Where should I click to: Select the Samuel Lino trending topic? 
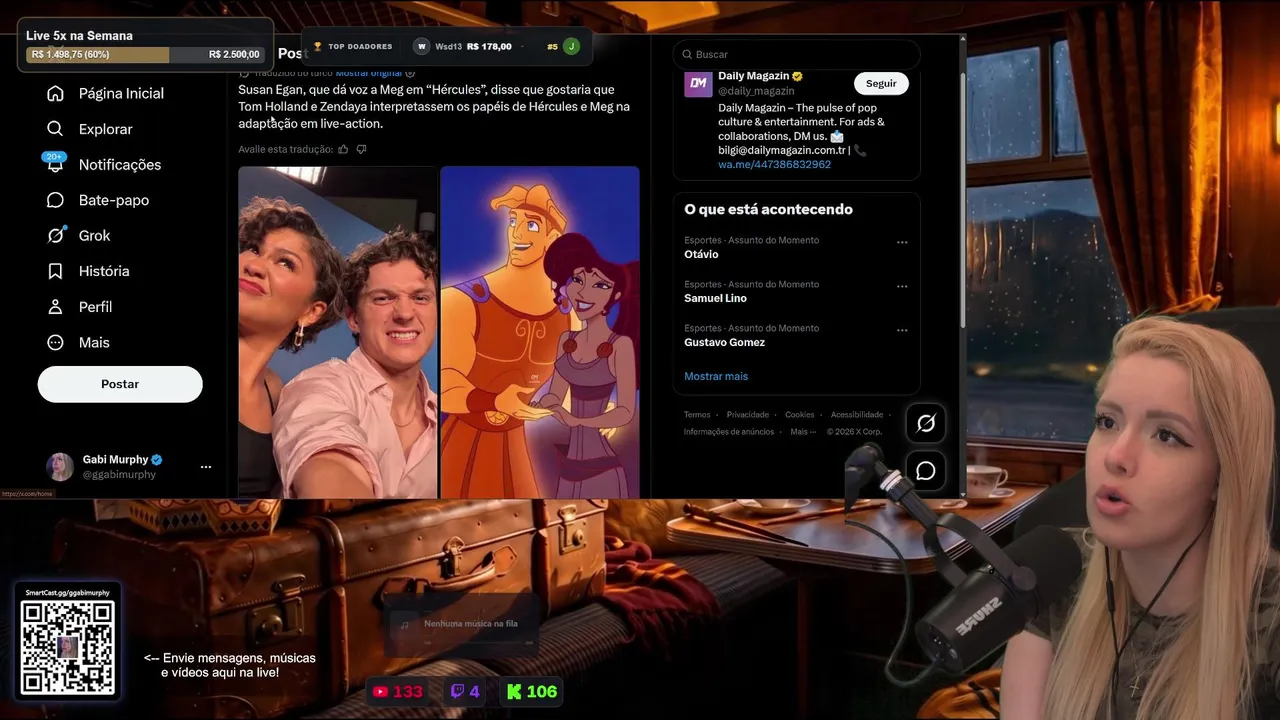(715, 298)
